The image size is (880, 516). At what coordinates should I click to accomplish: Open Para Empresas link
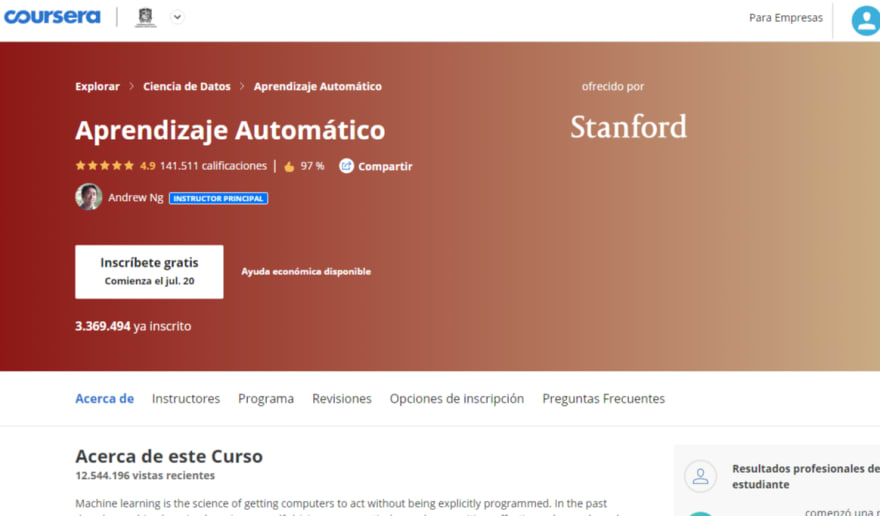coord(786,18)
